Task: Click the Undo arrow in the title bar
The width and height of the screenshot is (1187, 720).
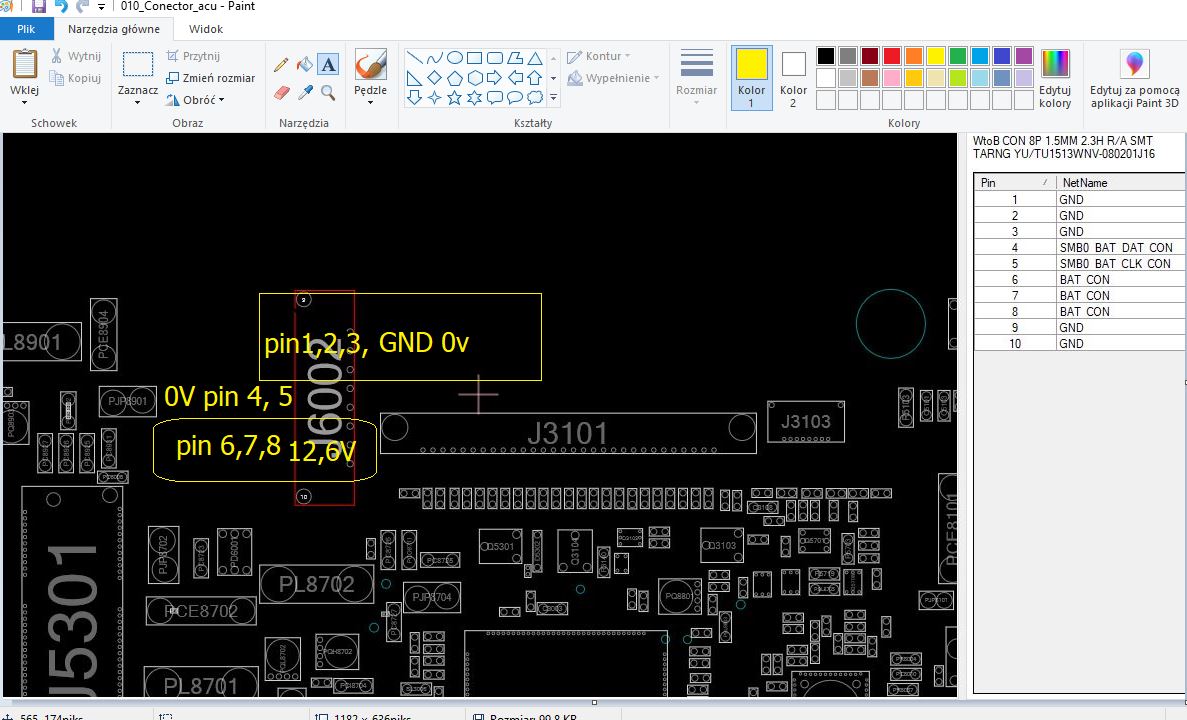Action: pos(62,7)
